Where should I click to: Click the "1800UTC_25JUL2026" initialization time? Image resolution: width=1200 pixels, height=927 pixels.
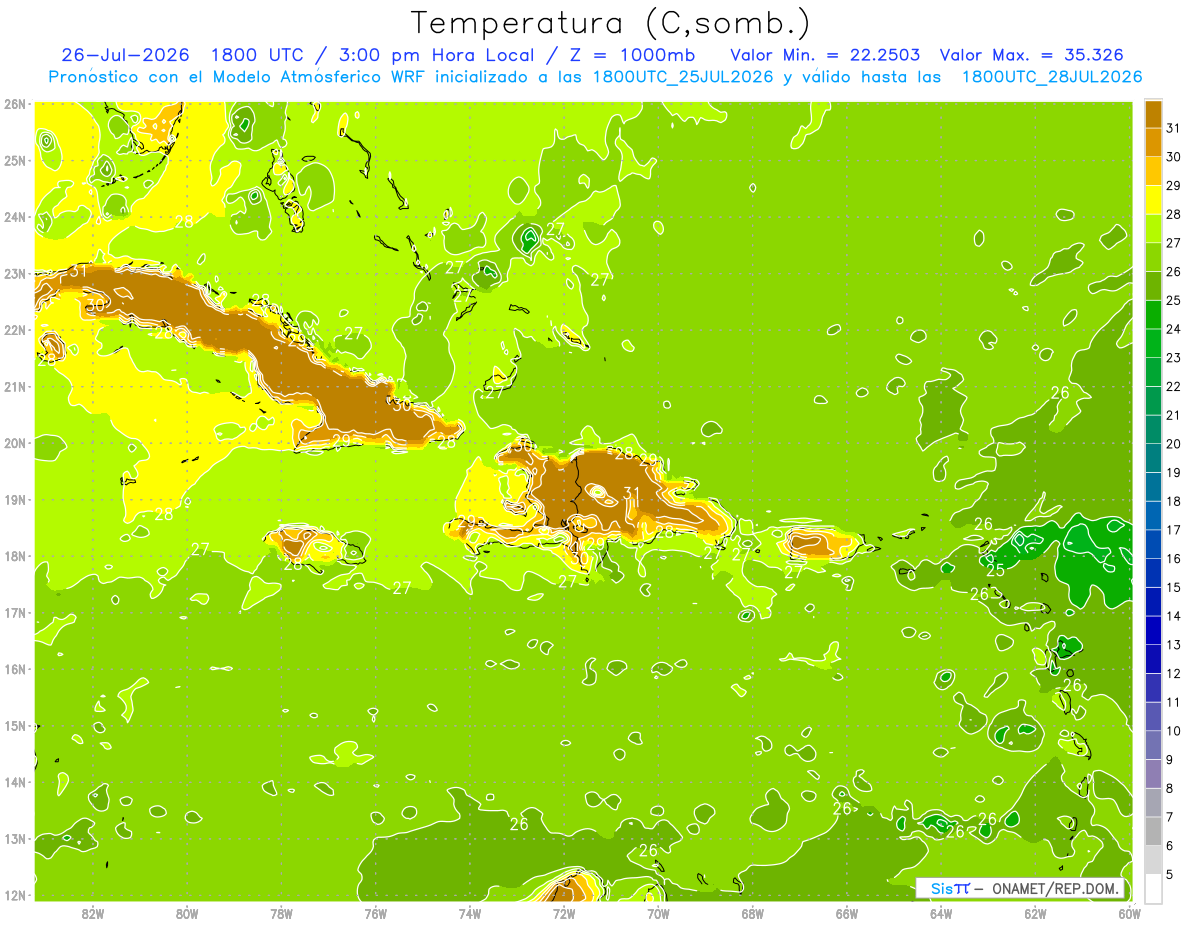[683, 77]
